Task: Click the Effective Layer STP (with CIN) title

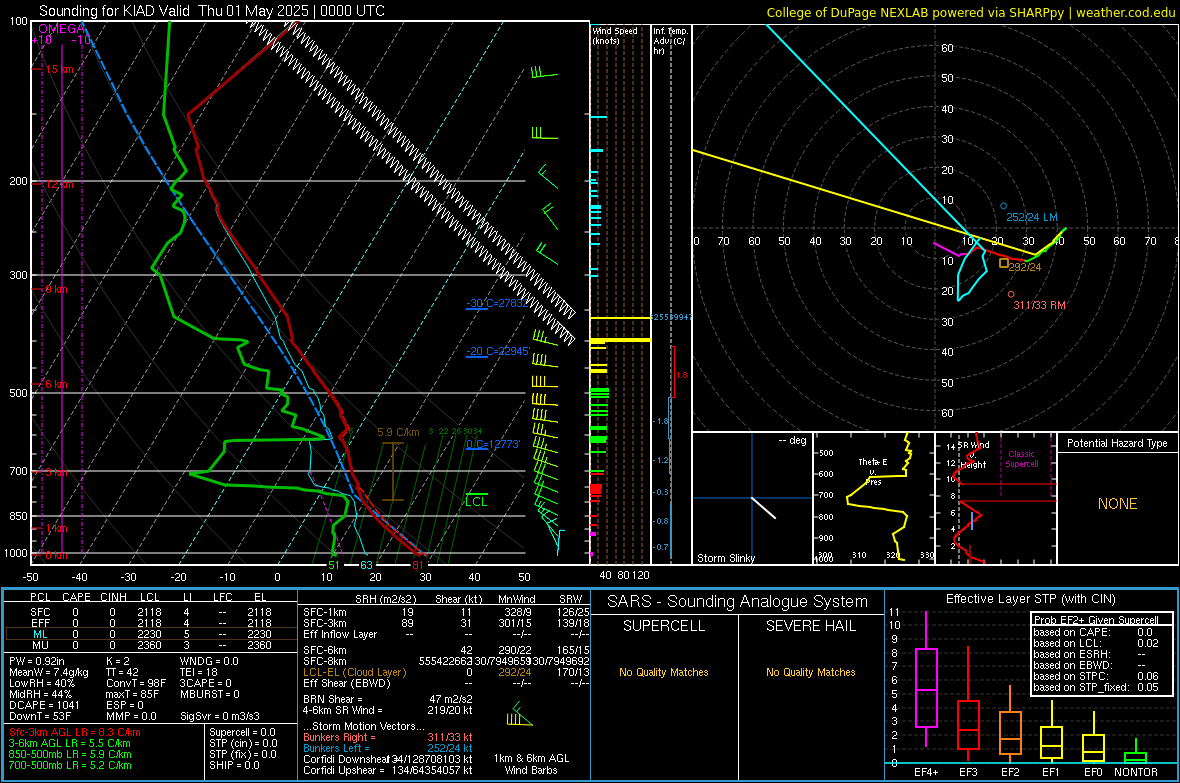Action: pyautogui.click(x=1030, y=599)
